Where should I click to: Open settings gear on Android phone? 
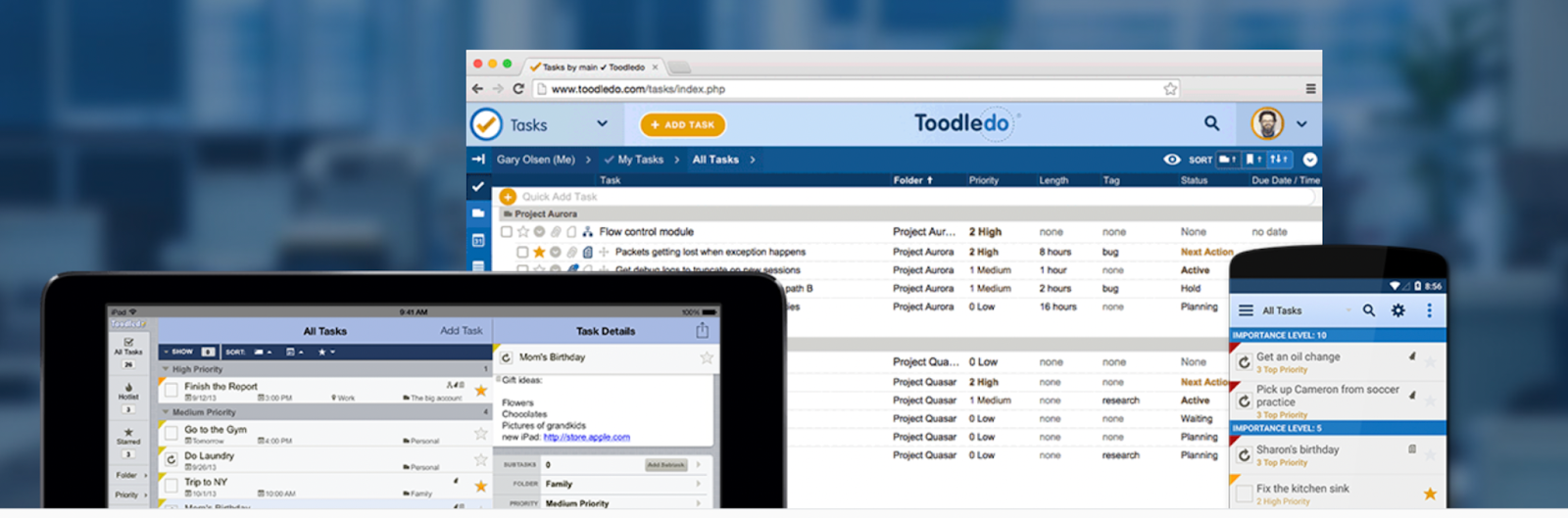tap(1398, 310)
